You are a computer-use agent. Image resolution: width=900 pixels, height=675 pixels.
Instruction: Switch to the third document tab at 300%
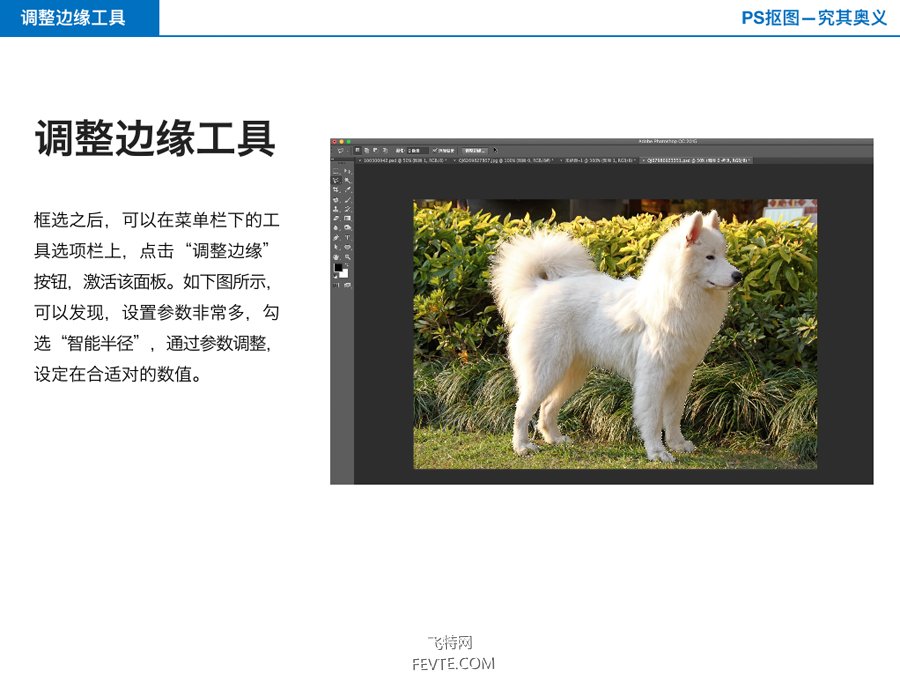pyautogui.click(x=598, y=160)
